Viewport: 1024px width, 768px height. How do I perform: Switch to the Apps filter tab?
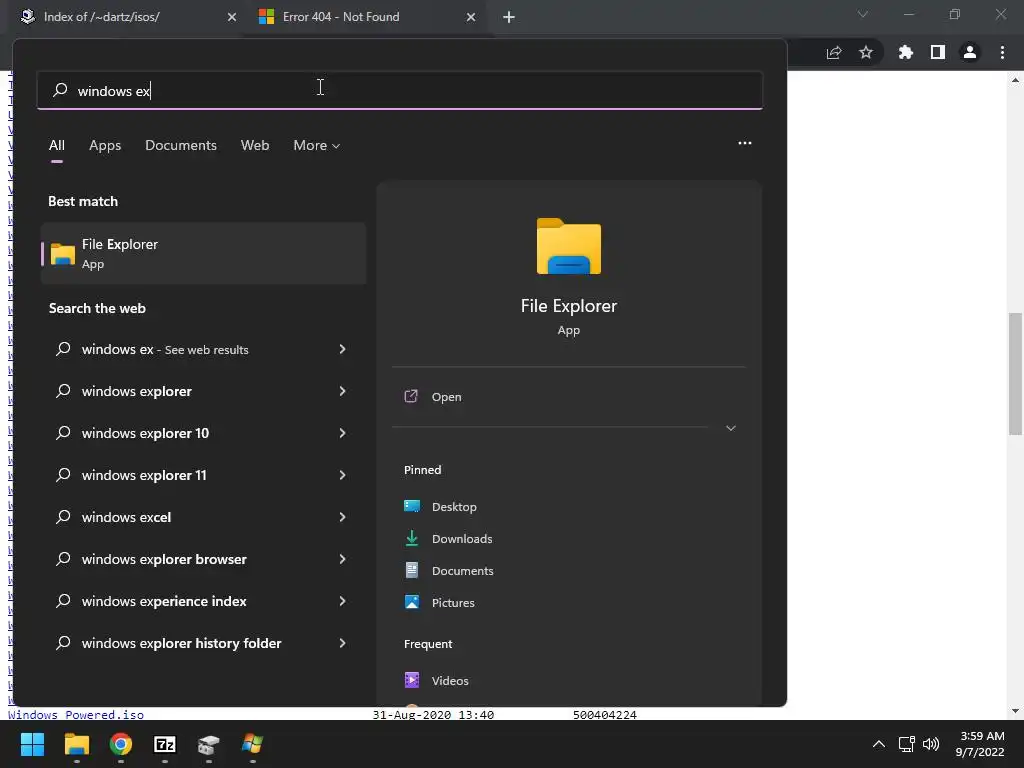coord(105,146)
